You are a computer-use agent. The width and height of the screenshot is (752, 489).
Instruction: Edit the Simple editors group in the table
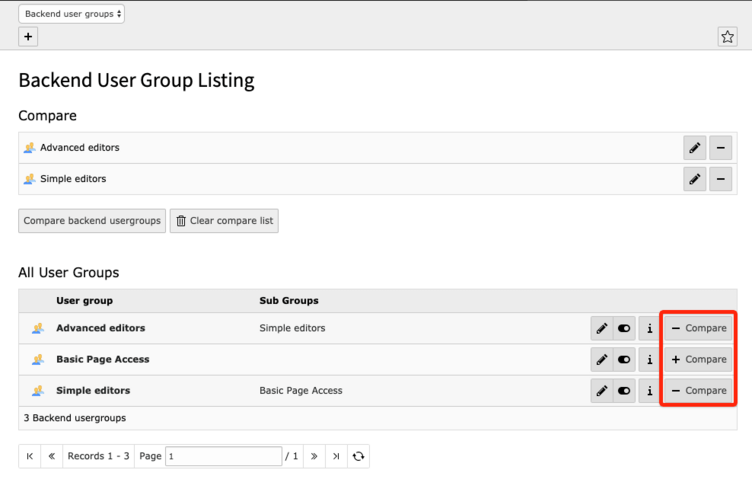click(601, 391)
